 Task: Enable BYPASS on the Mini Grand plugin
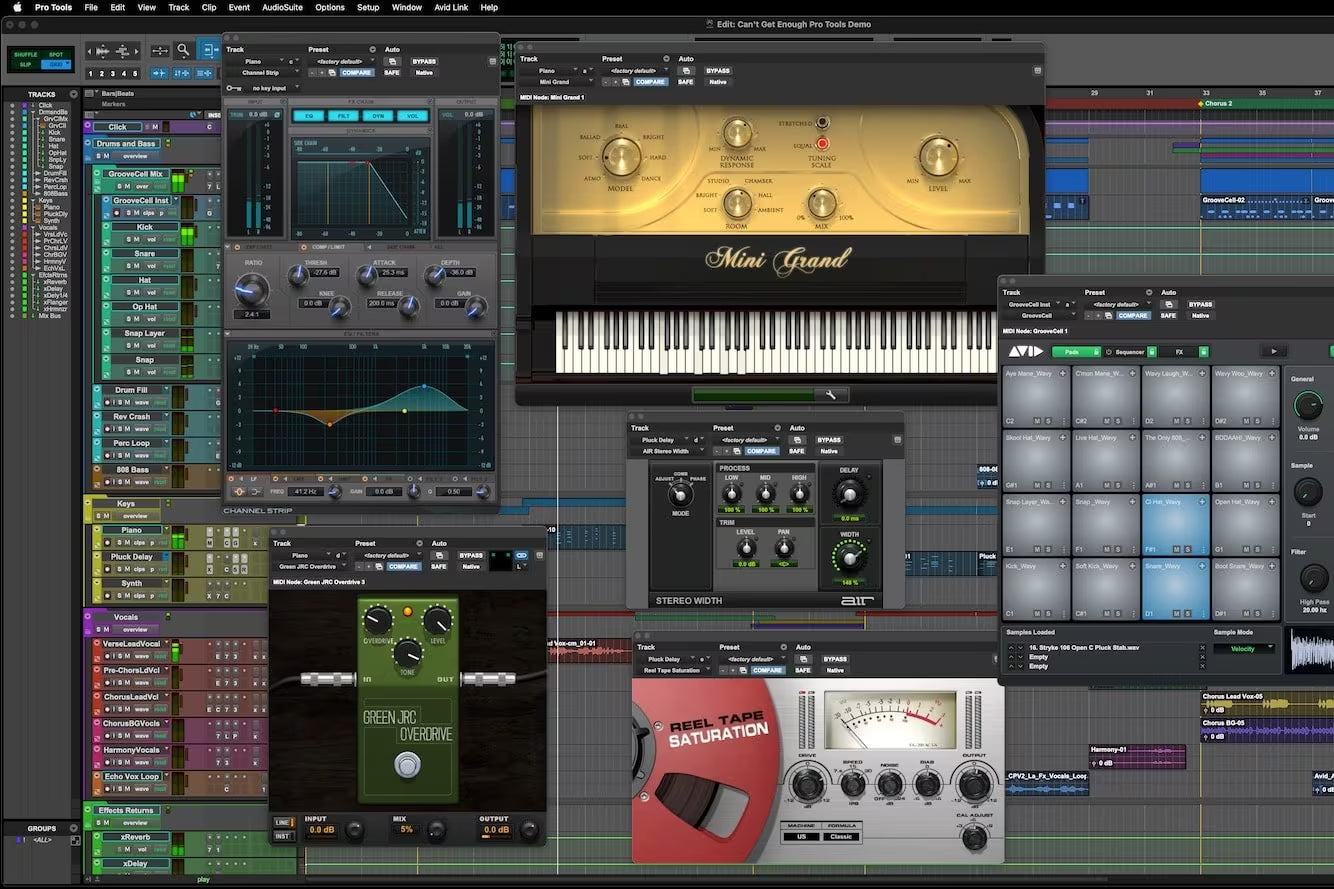tap(718, 71)
